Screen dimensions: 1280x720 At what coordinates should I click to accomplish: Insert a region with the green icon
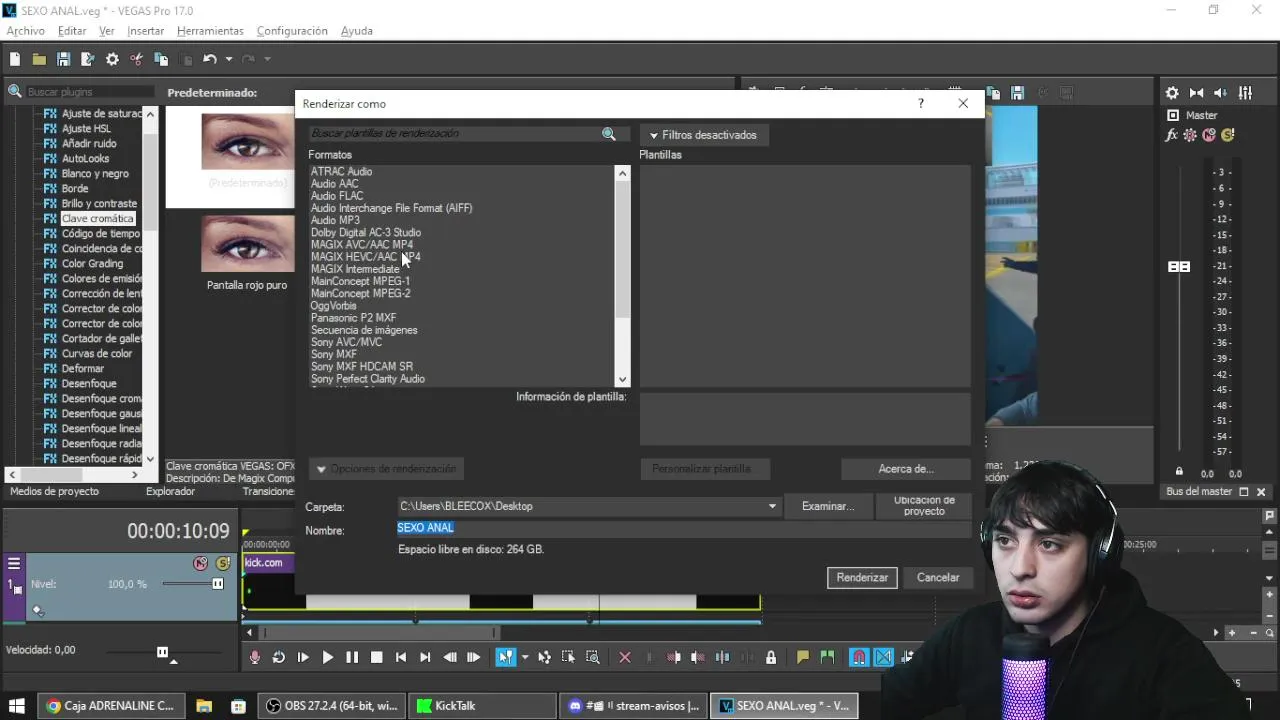(827, 657)
